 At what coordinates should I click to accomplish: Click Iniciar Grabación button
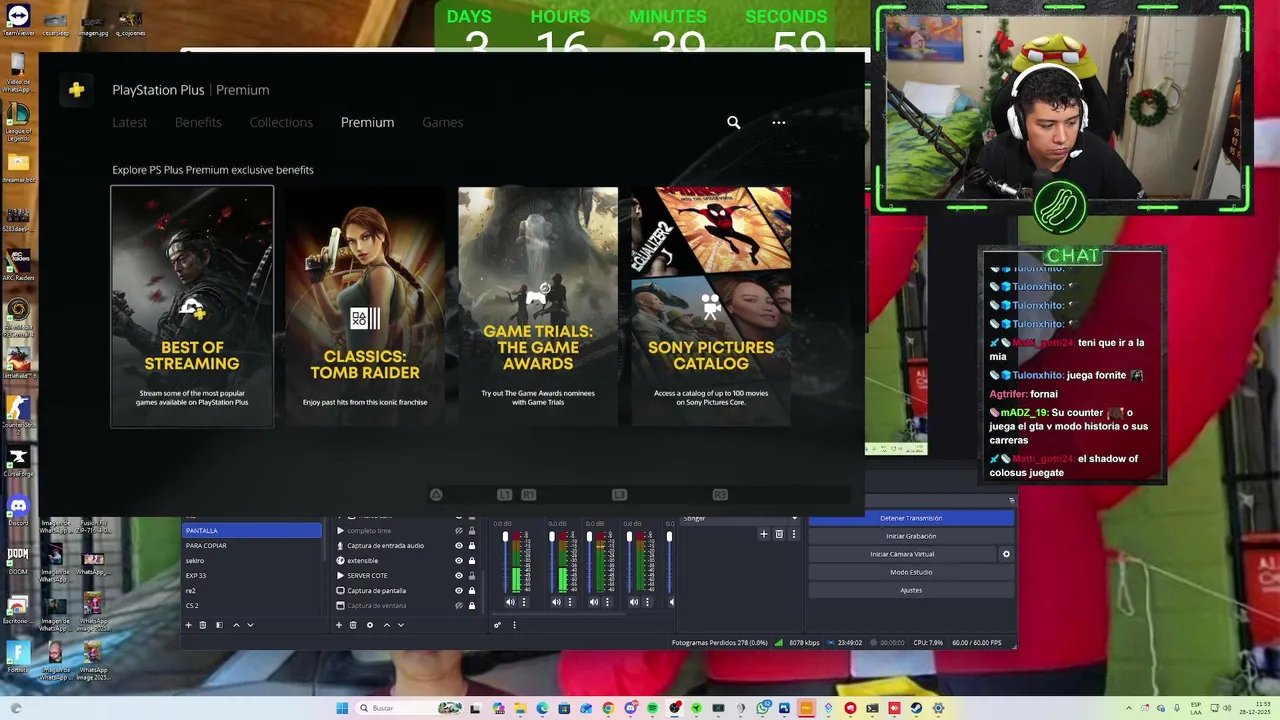(x=911, y=536)
